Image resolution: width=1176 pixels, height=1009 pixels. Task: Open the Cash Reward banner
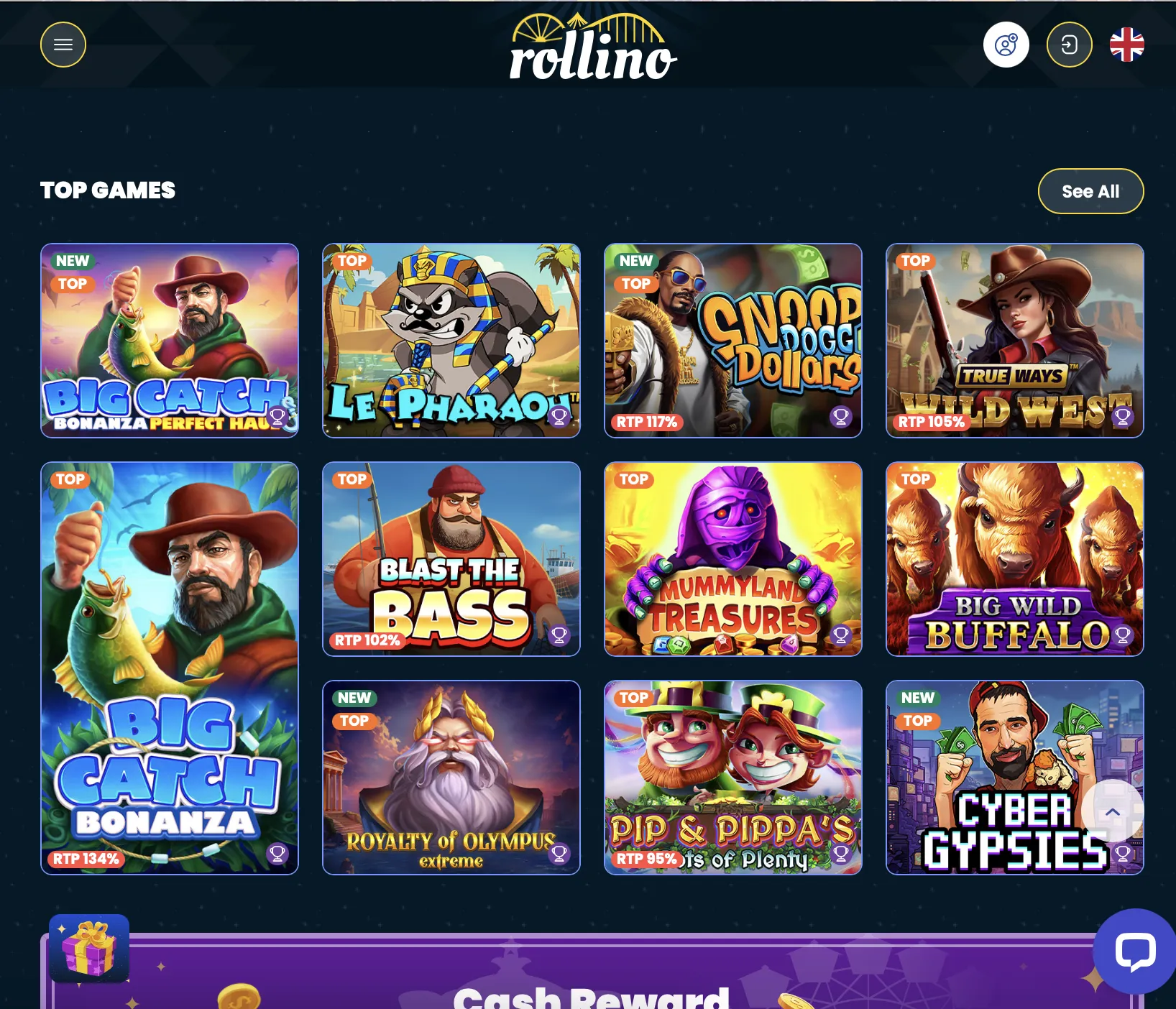tap(592, 972)
